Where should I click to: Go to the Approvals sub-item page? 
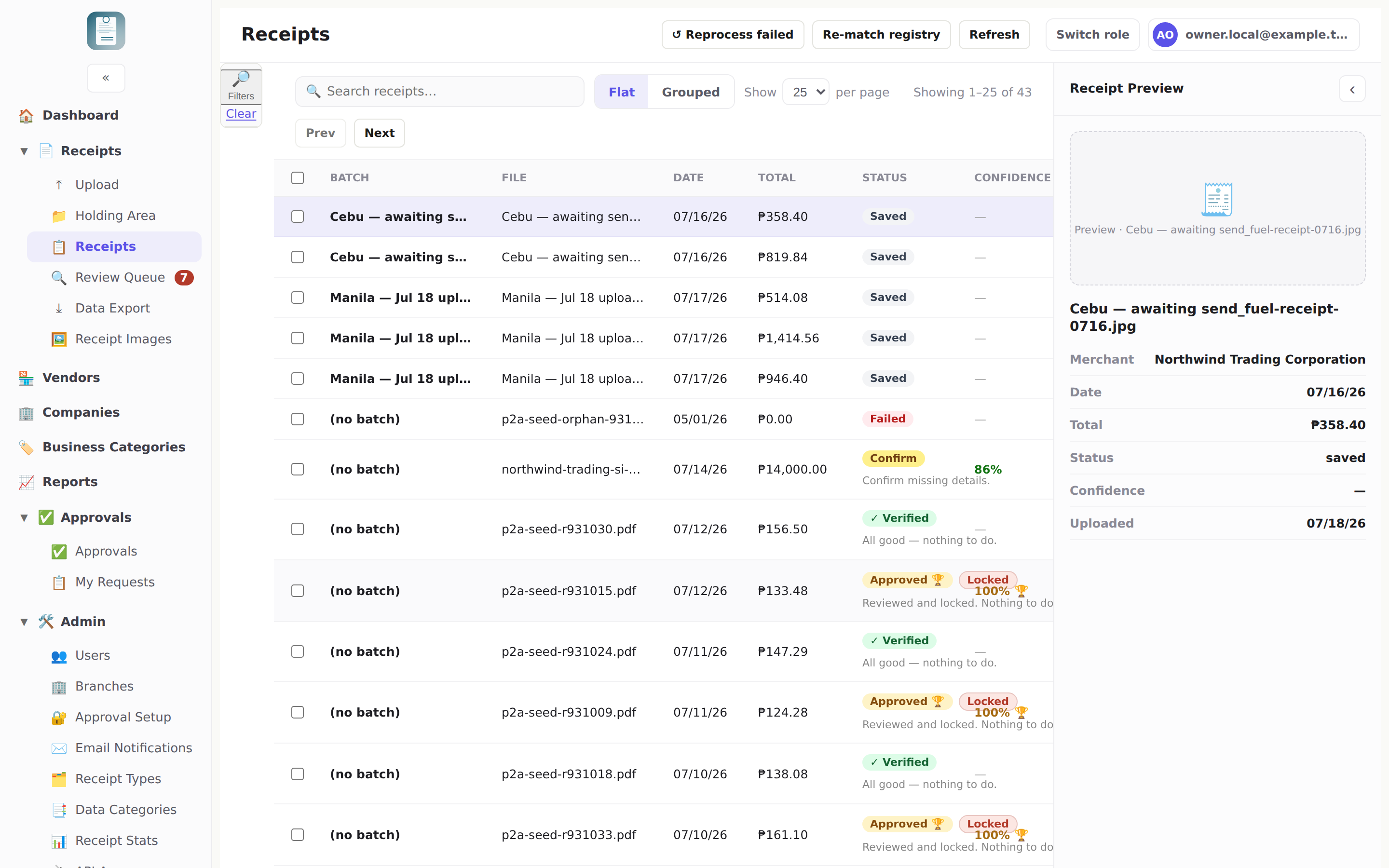pyautogui.click(x=114, y=552)
